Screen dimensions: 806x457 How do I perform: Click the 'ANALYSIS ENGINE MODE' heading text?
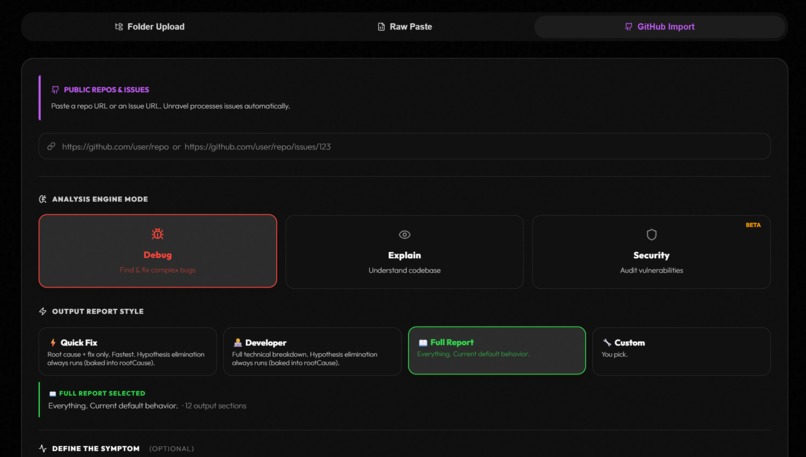[100, 199]
